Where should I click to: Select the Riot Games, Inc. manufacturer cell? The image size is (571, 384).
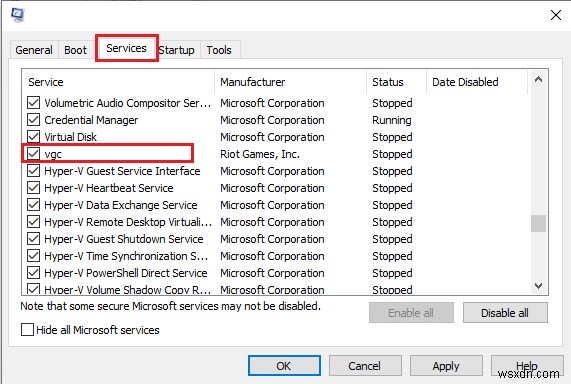[260, 154]
